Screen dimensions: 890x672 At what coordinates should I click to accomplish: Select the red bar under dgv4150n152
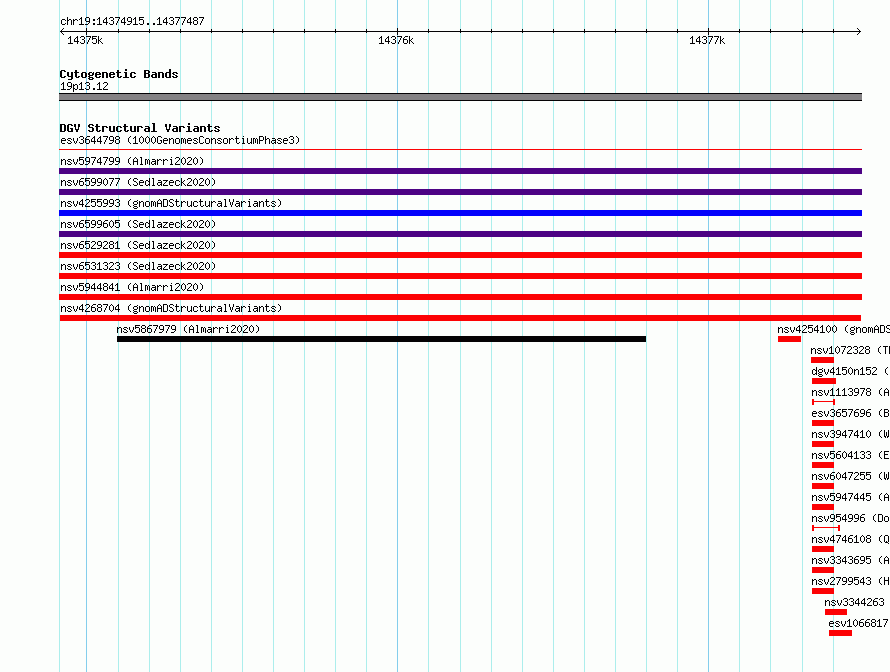(x=824, y=381)
